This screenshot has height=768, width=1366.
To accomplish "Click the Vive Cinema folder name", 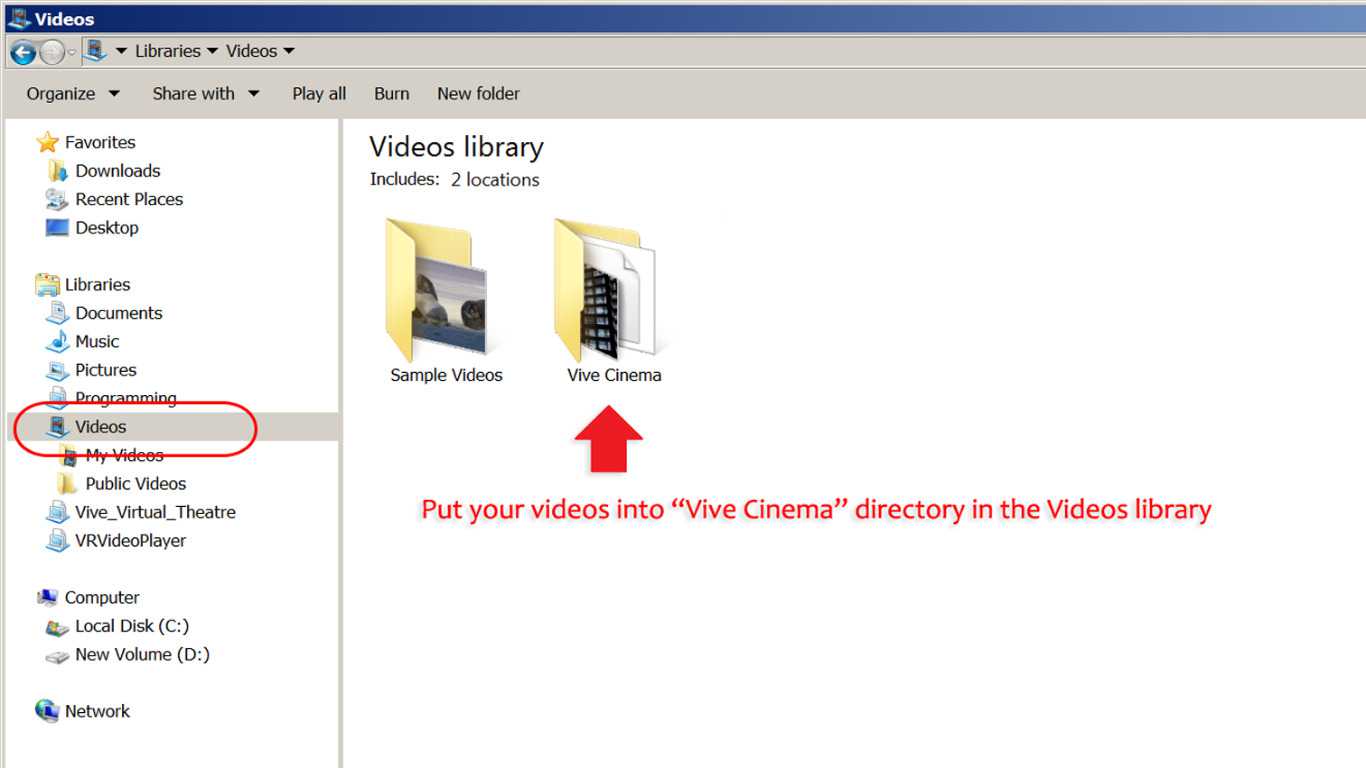I will click(x=614, y=376).
